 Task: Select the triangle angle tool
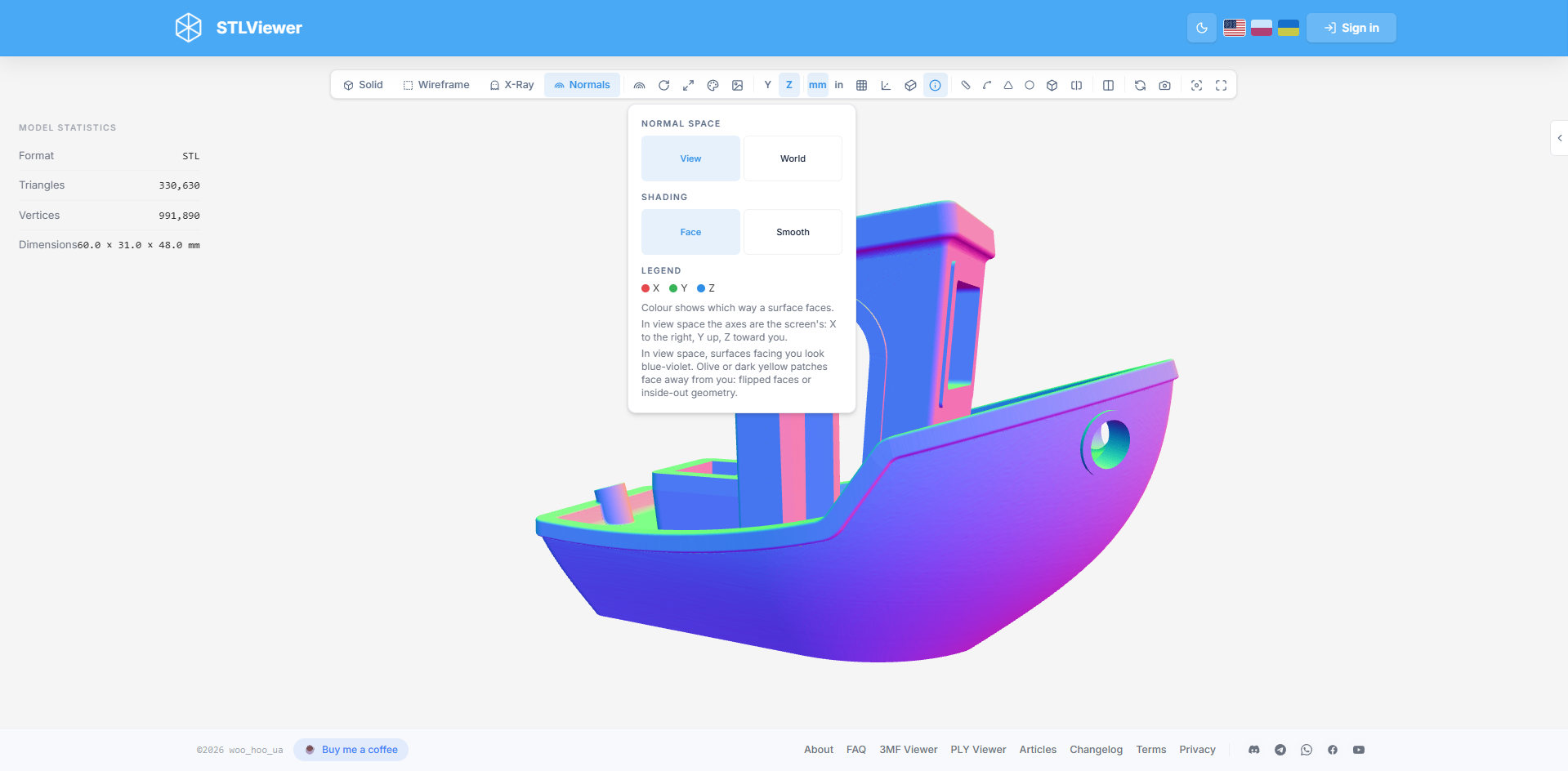pyautogui.click(x=1008, y=85)
